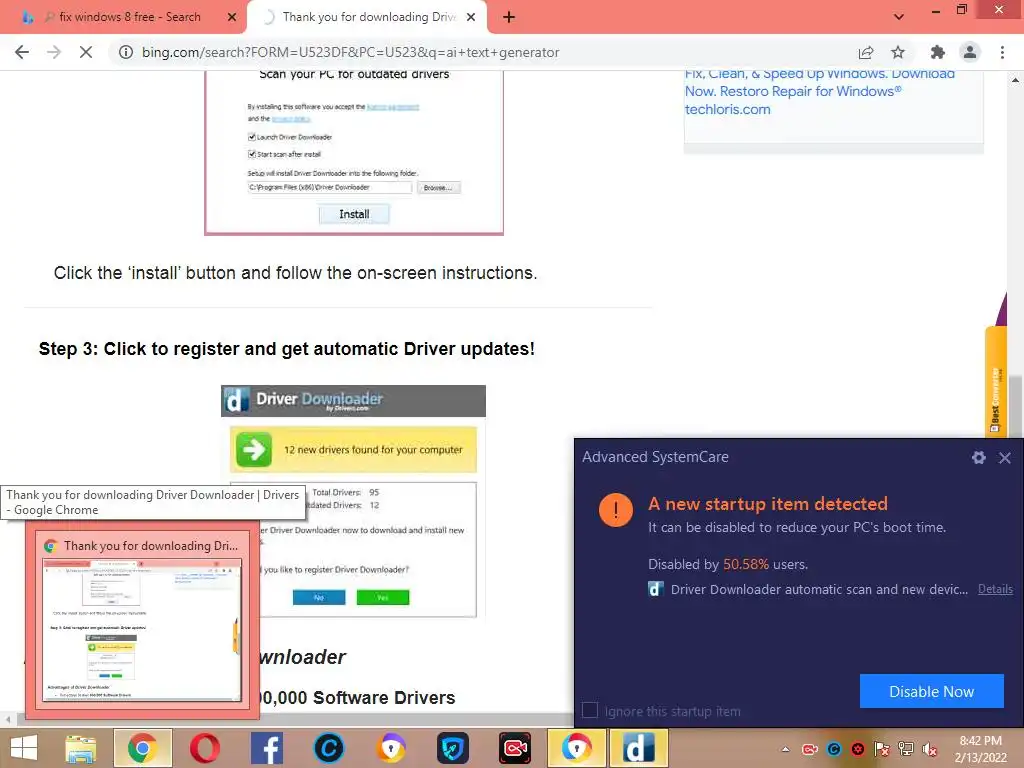Toggle 'Start scan after install' checkbox
1024x768 pixels.
(251, 154)
